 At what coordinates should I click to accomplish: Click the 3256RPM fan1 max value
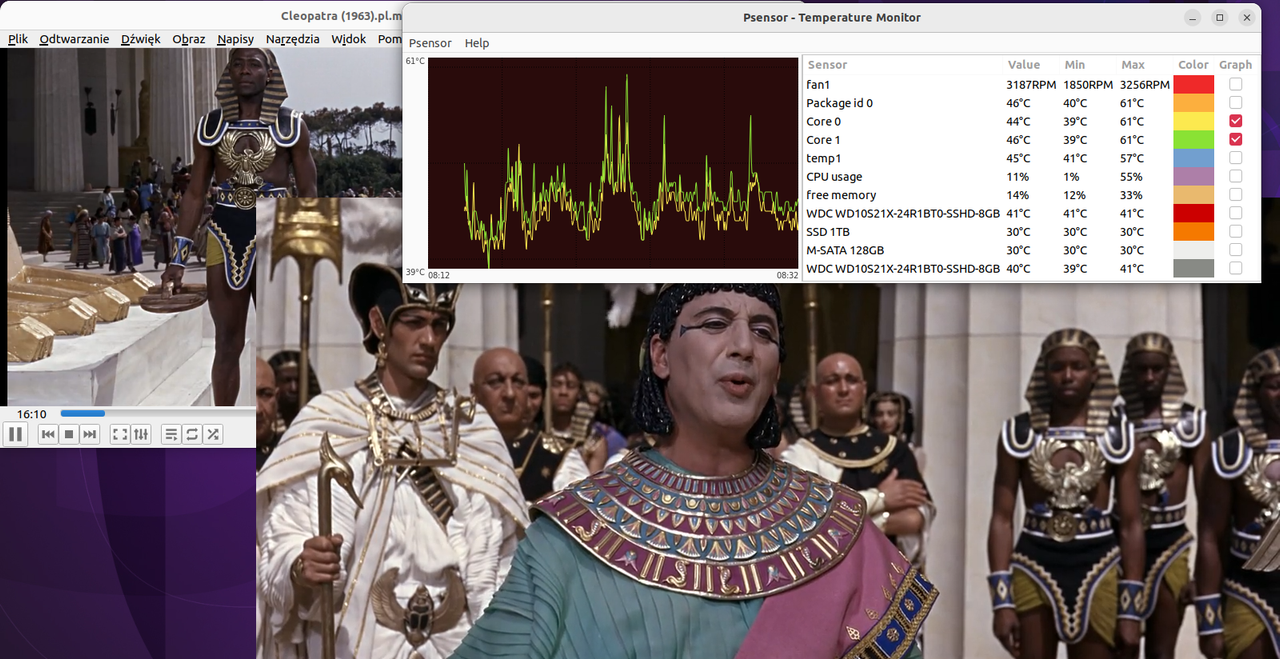tap(1145, 85)
